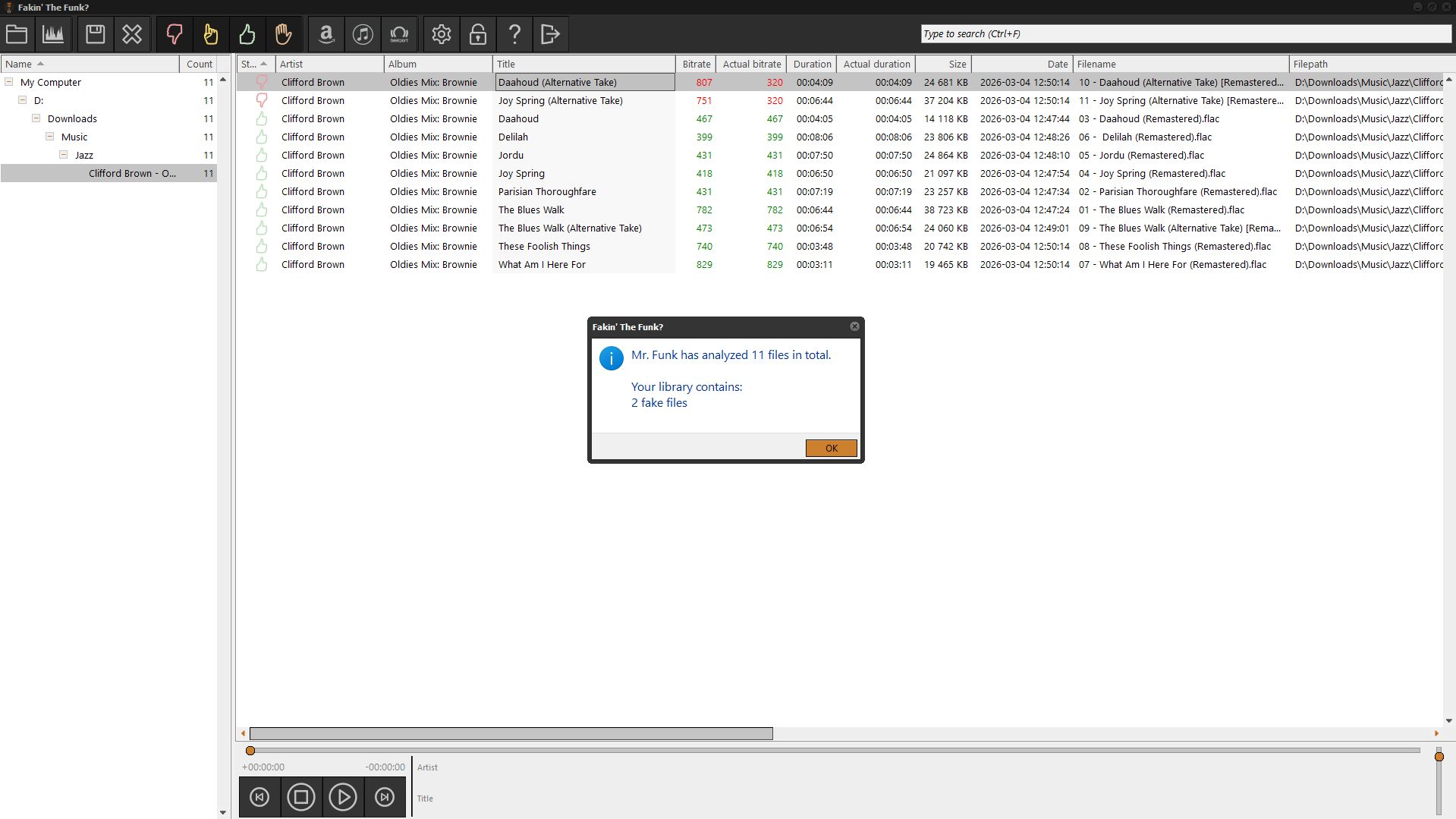Viewport: 1456px width, 819px height.
Task: Toggle the red thumbs-down fake files filter
Action: (x=175, y=34)
